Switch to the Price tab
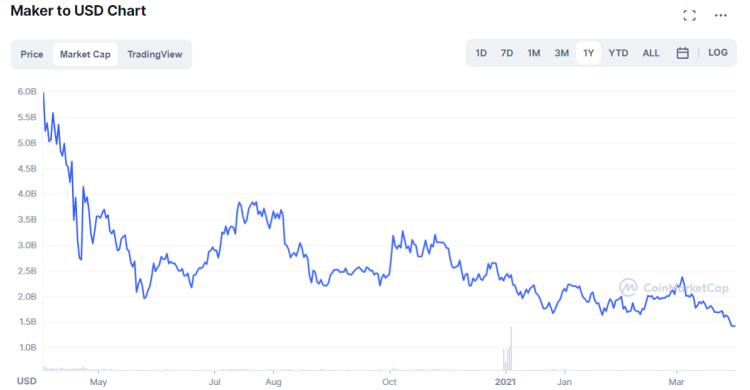Image resolution: width=750 pixels, height=390 pixels. point(32,55)
